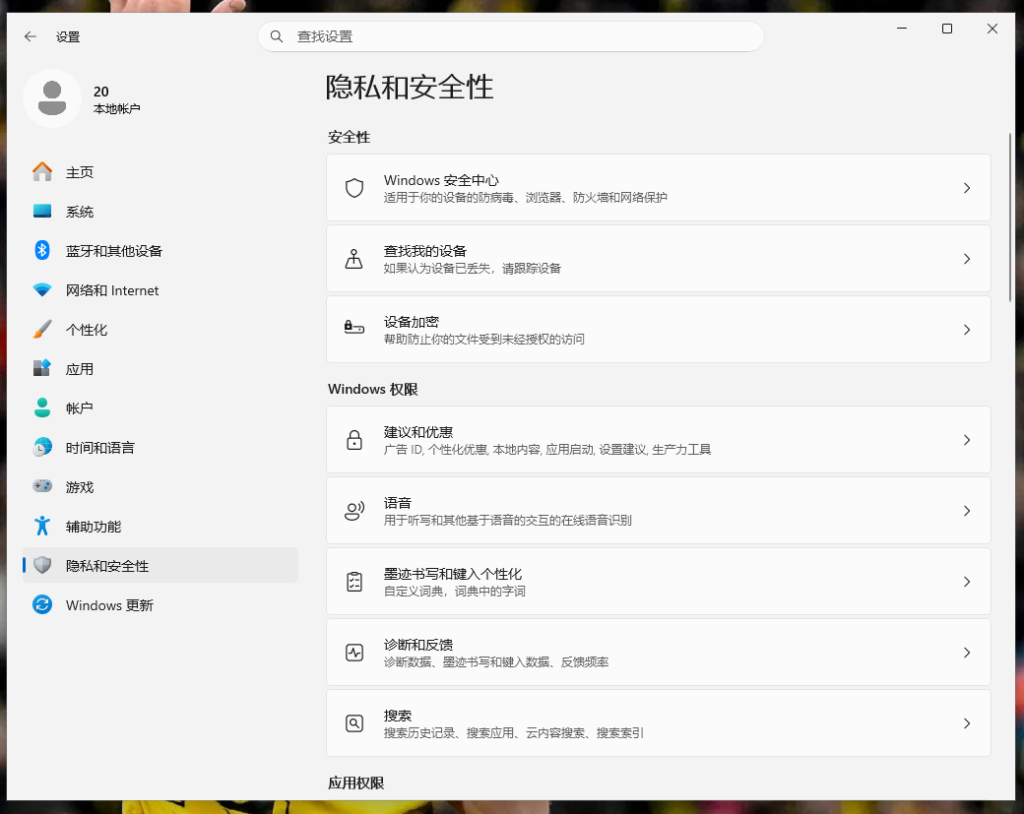The height and width of the screenshot is (814, 1024).
Task: Expand Windows 安全中心 chevron
Action: coord(967,188)
